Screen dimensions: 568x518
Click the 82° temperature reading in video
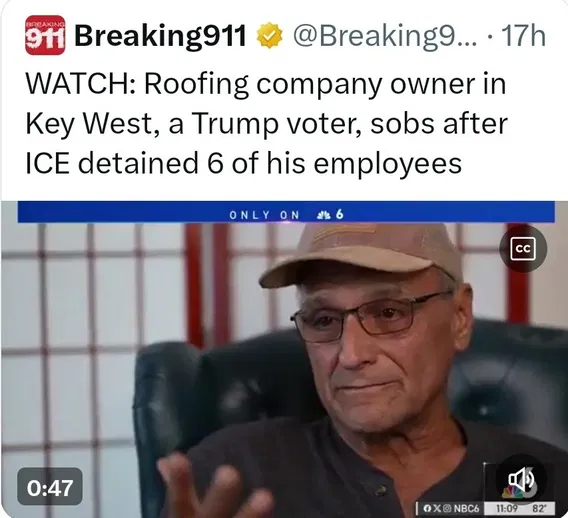pyautogui.click(x=538, y=509)
